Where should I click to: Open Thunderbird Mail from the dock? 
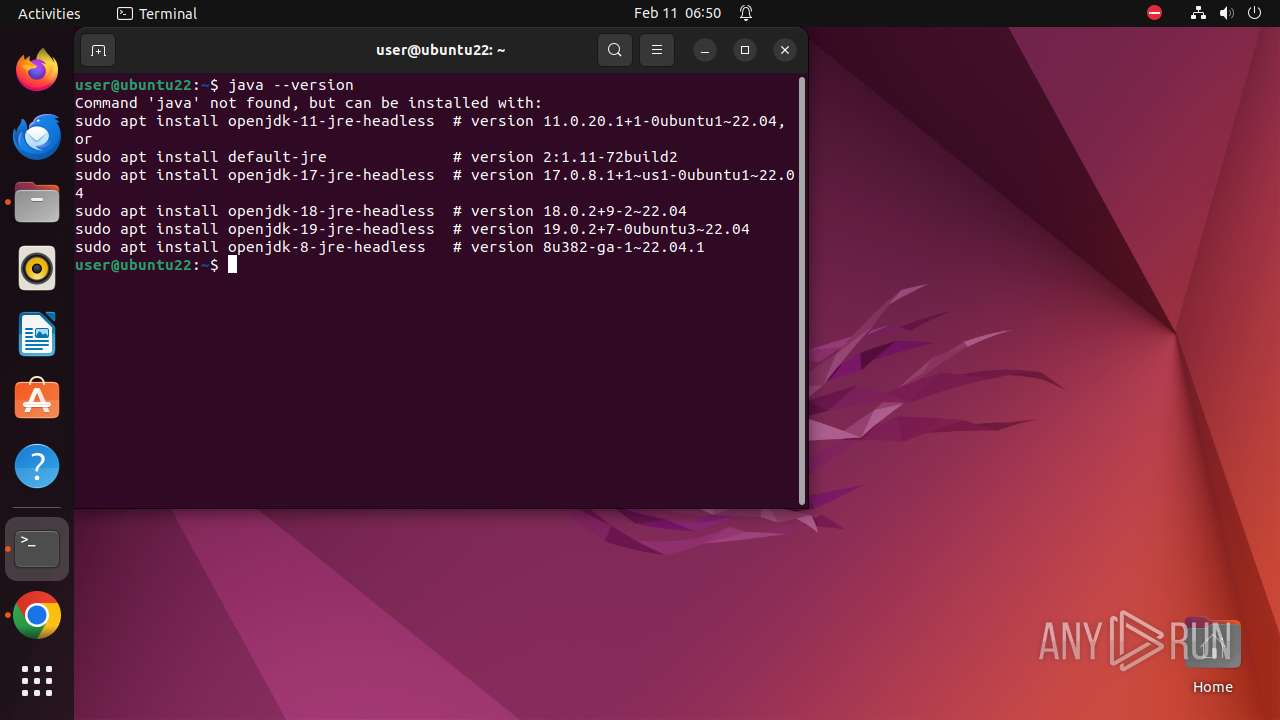(37, 136)
